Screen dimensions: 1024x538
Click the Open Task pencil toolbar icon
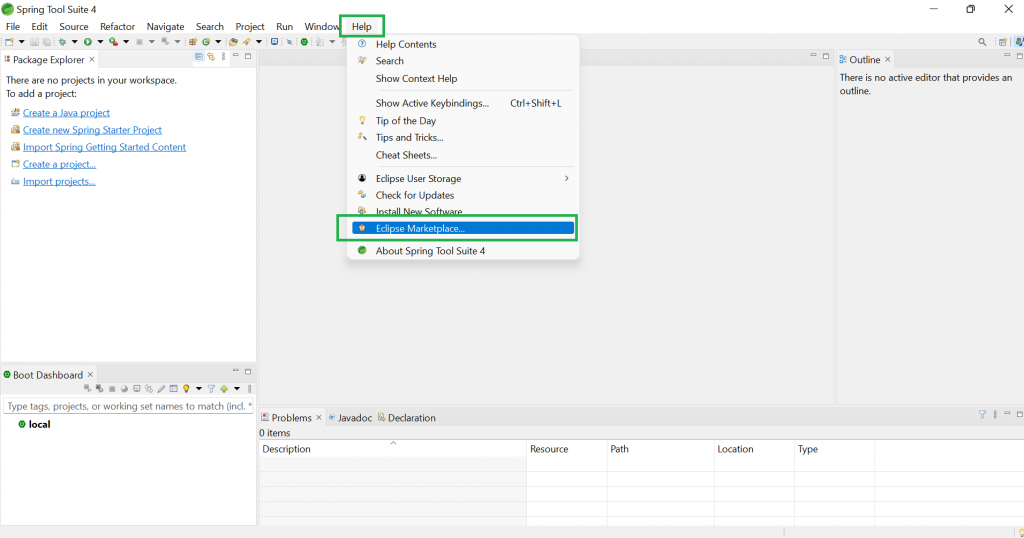tap(246, 42)
